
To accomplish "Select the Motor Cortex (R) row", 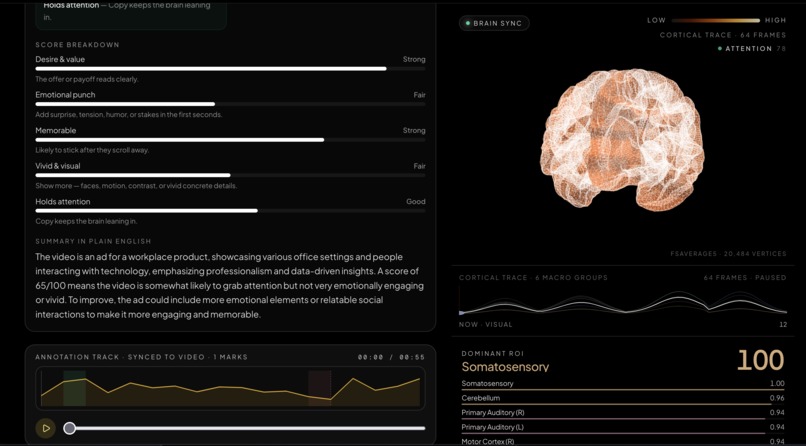I will (623, 441).
